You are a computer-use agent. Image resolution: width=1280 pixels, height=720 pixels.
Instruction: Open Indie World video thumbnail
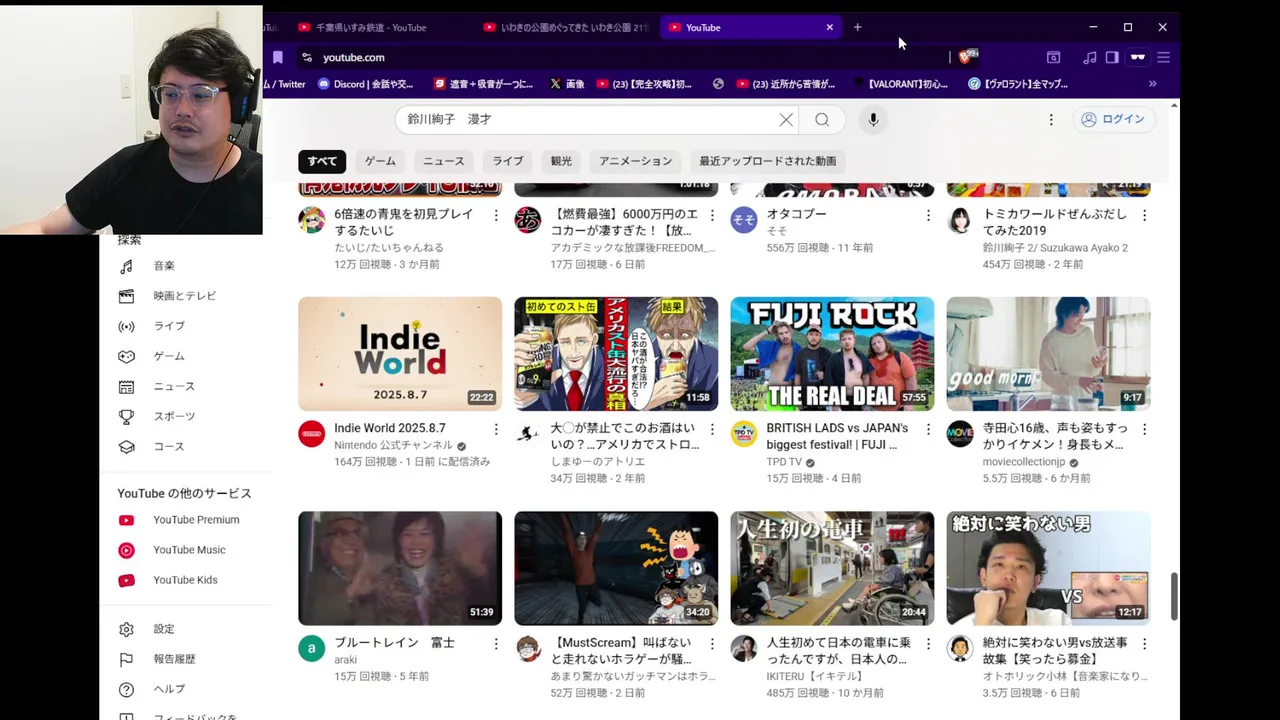tap(400, 354)
